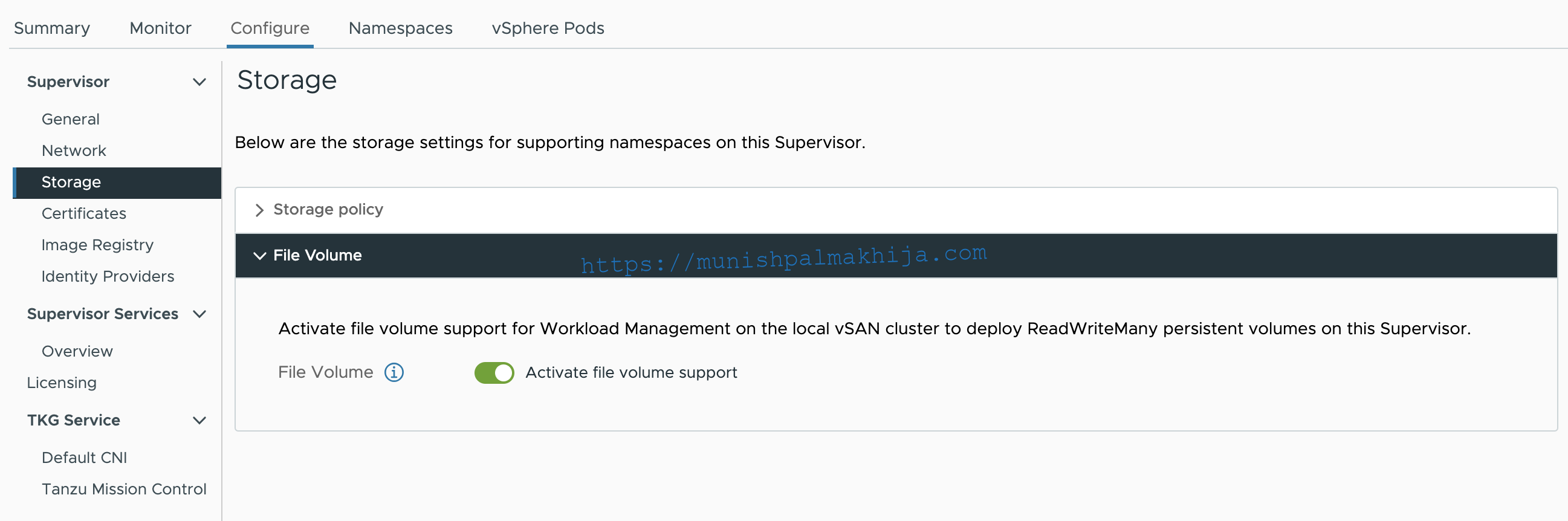Click the 'File Volume' field label

tap(326, 372)
